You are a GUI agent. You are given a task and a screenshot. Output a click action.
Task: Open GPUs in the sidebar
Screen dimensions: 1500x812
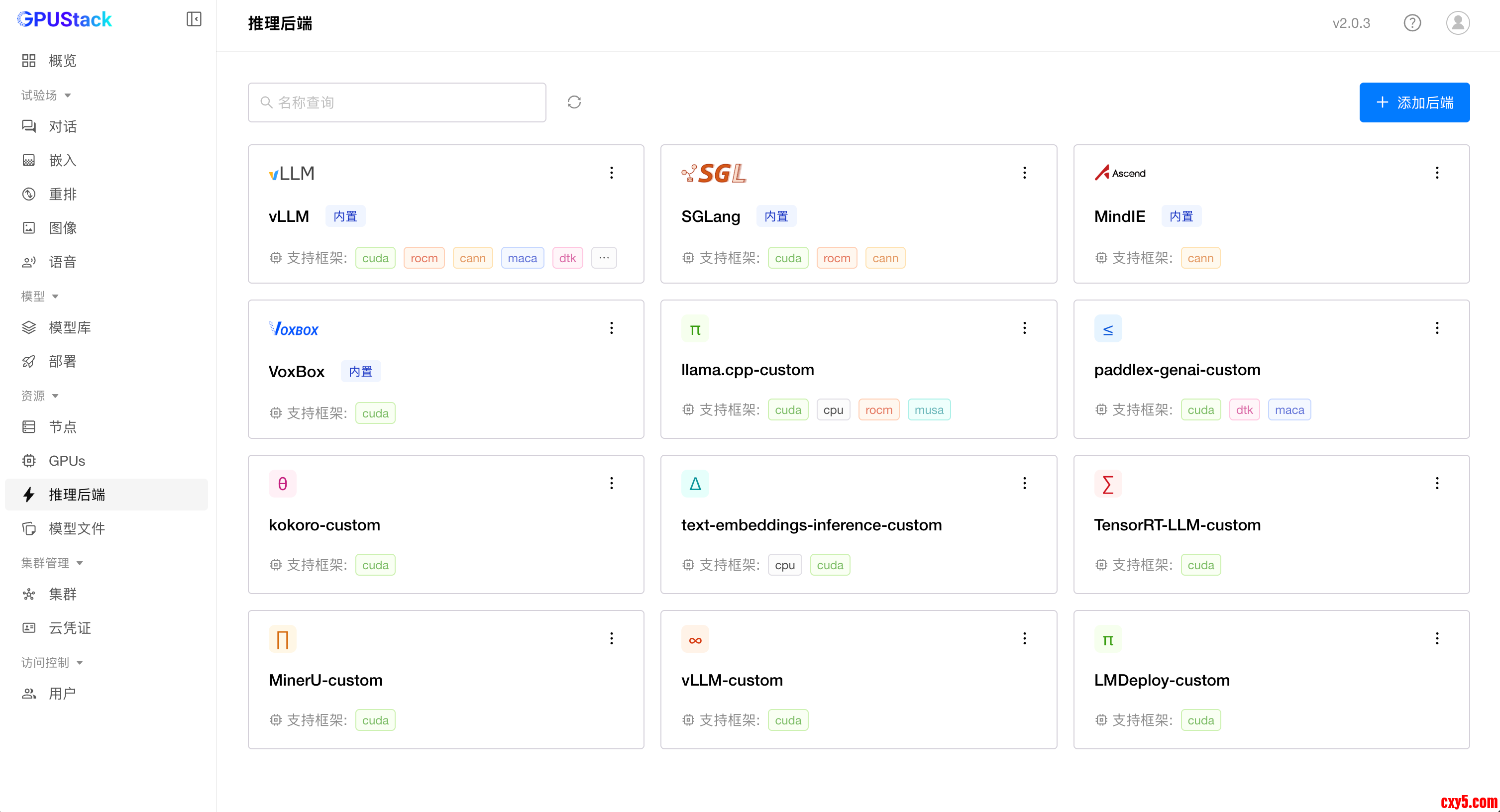click(x=67, y=460)
